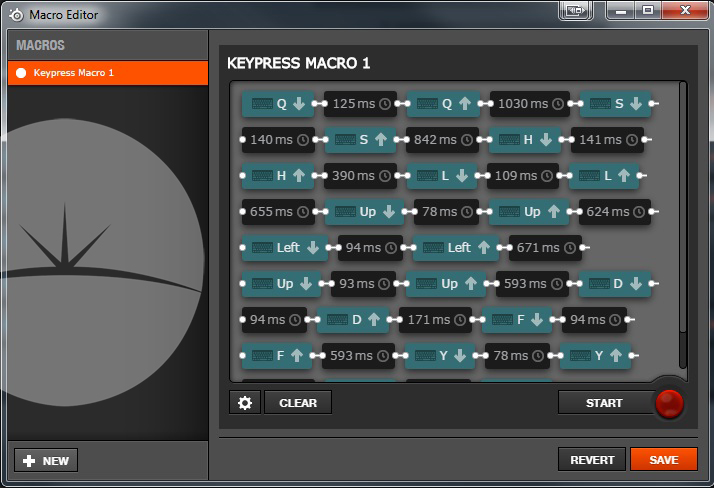The height and width of the screenshot is (488, 714).
Task: Select the 842 ms delay block
Action: [x=442, y=140]
